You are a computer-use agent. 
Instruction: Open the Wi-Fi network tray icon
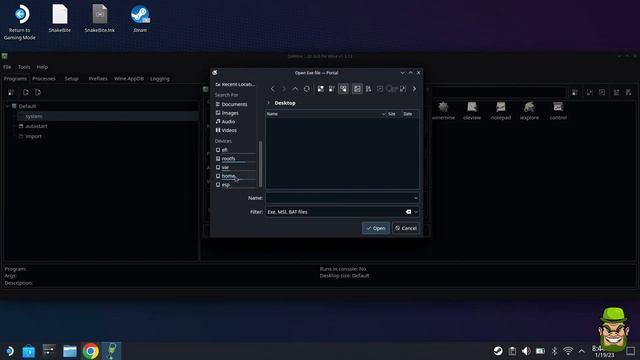[x=568, y=351]
